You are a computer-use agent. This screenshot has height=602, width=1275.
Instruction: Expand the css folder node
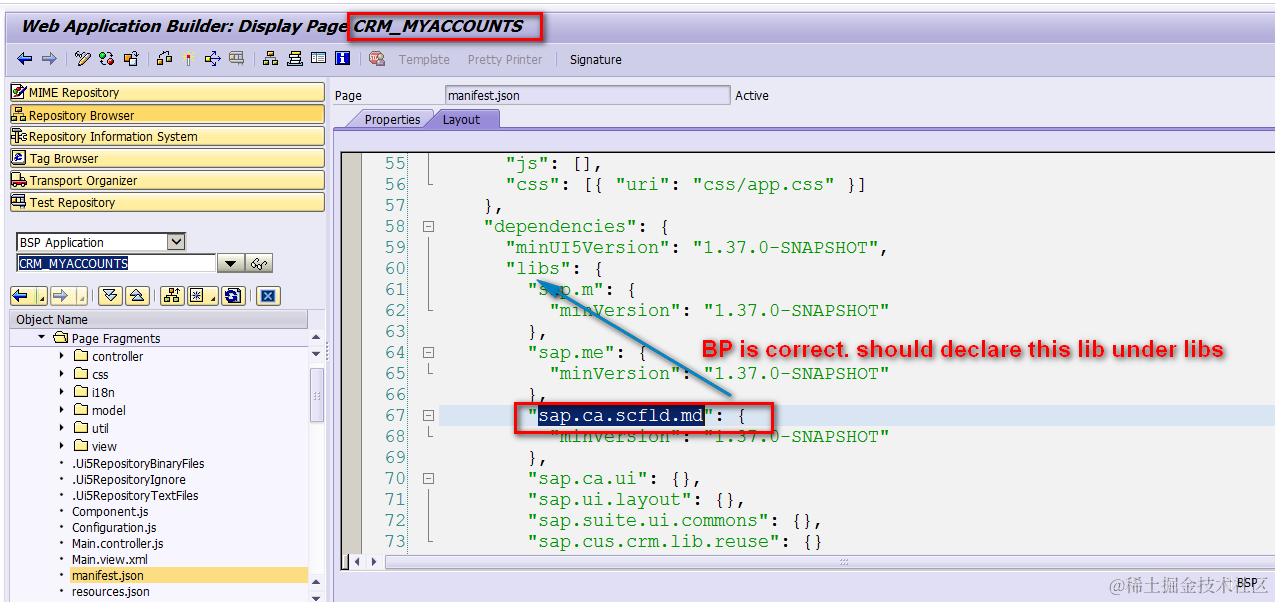coord(61,374)
